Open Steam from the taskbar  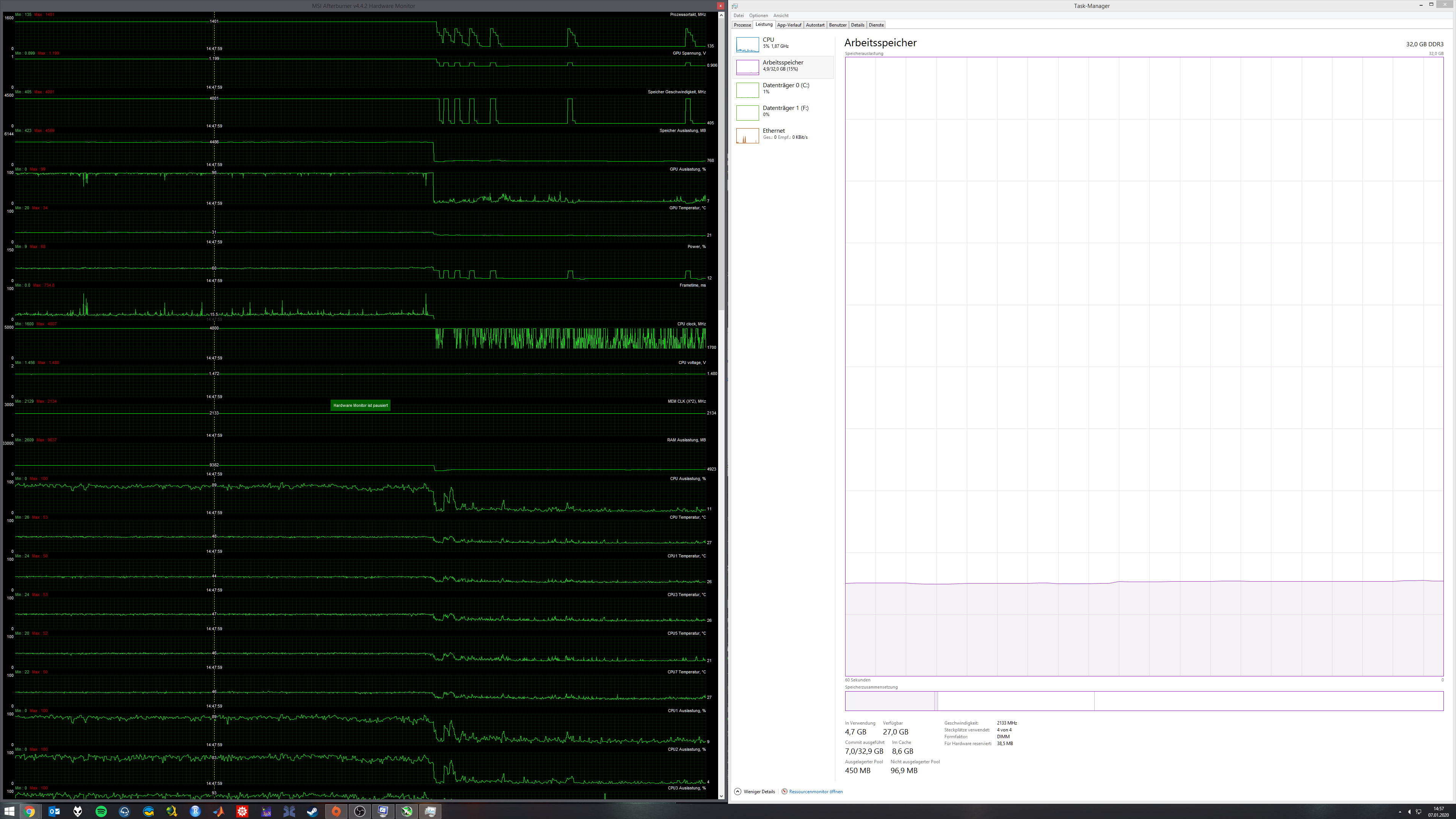312,812
